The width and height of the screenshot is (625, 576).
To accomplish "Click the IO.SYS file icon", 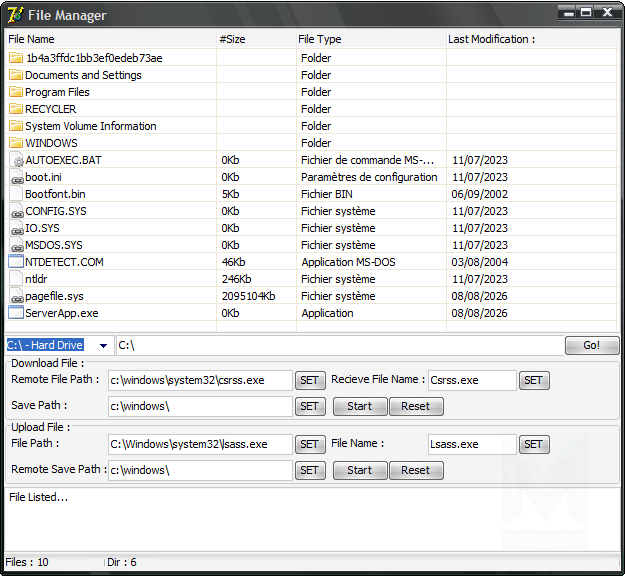I will pyautogui.click(x=16, y=228).
